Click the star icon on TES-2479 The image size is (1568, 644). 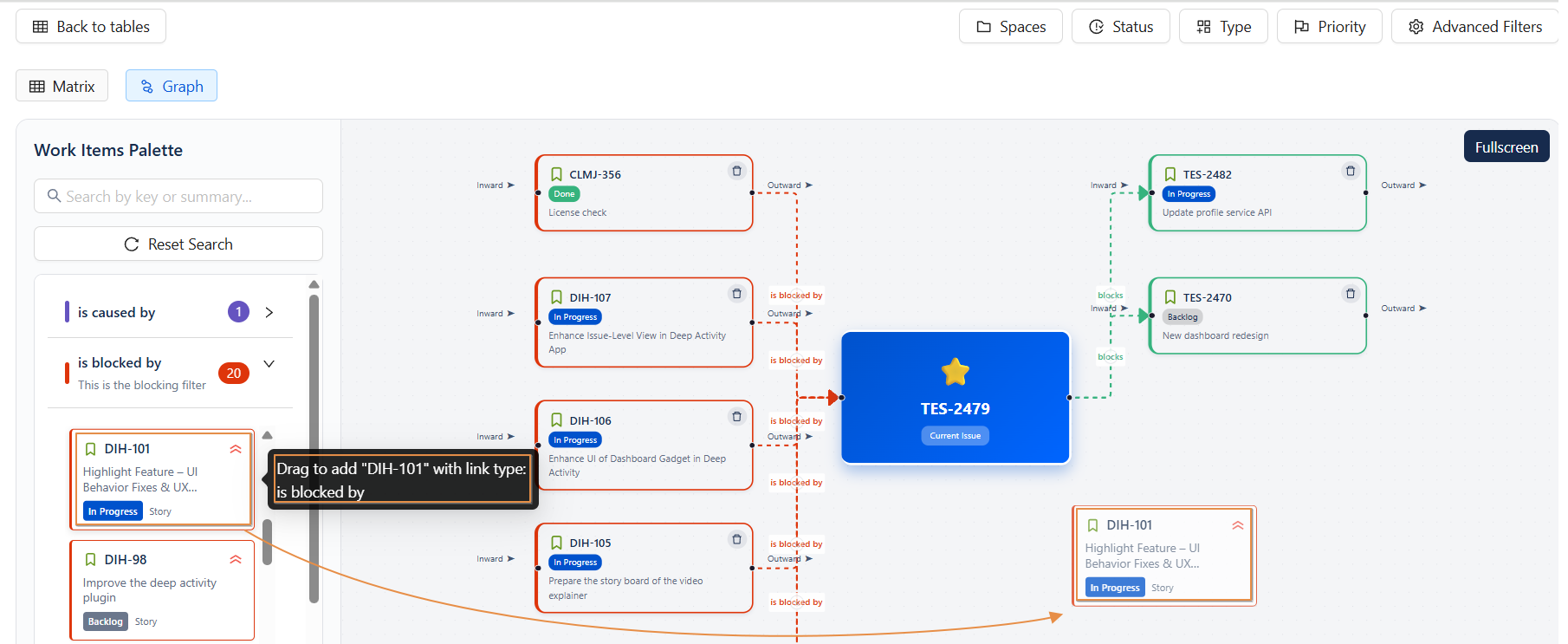955,372
